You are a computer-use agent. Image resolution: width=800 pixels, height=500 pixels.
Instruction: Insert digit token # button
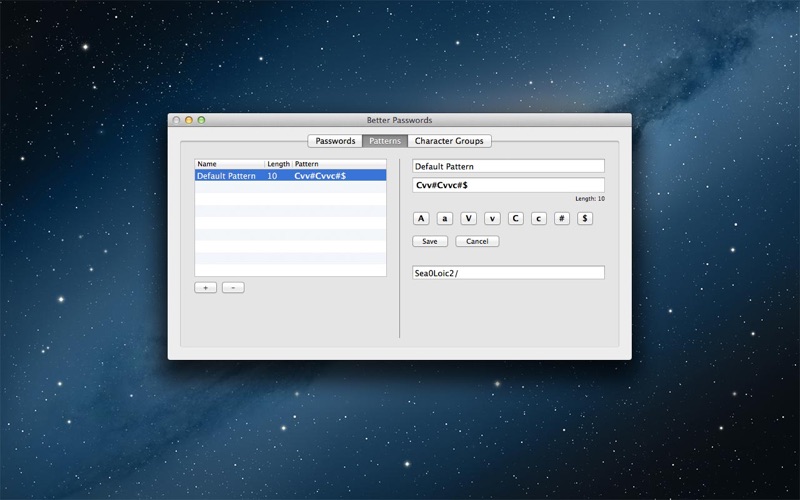562,218
